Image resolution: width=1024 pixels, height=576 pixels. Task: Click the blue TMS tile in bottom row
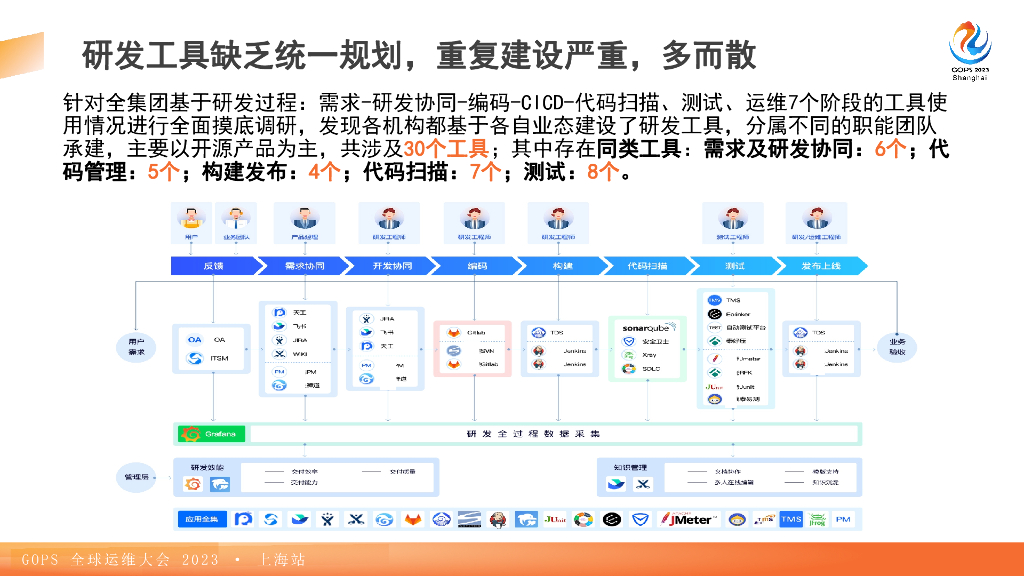pos(791,519)
